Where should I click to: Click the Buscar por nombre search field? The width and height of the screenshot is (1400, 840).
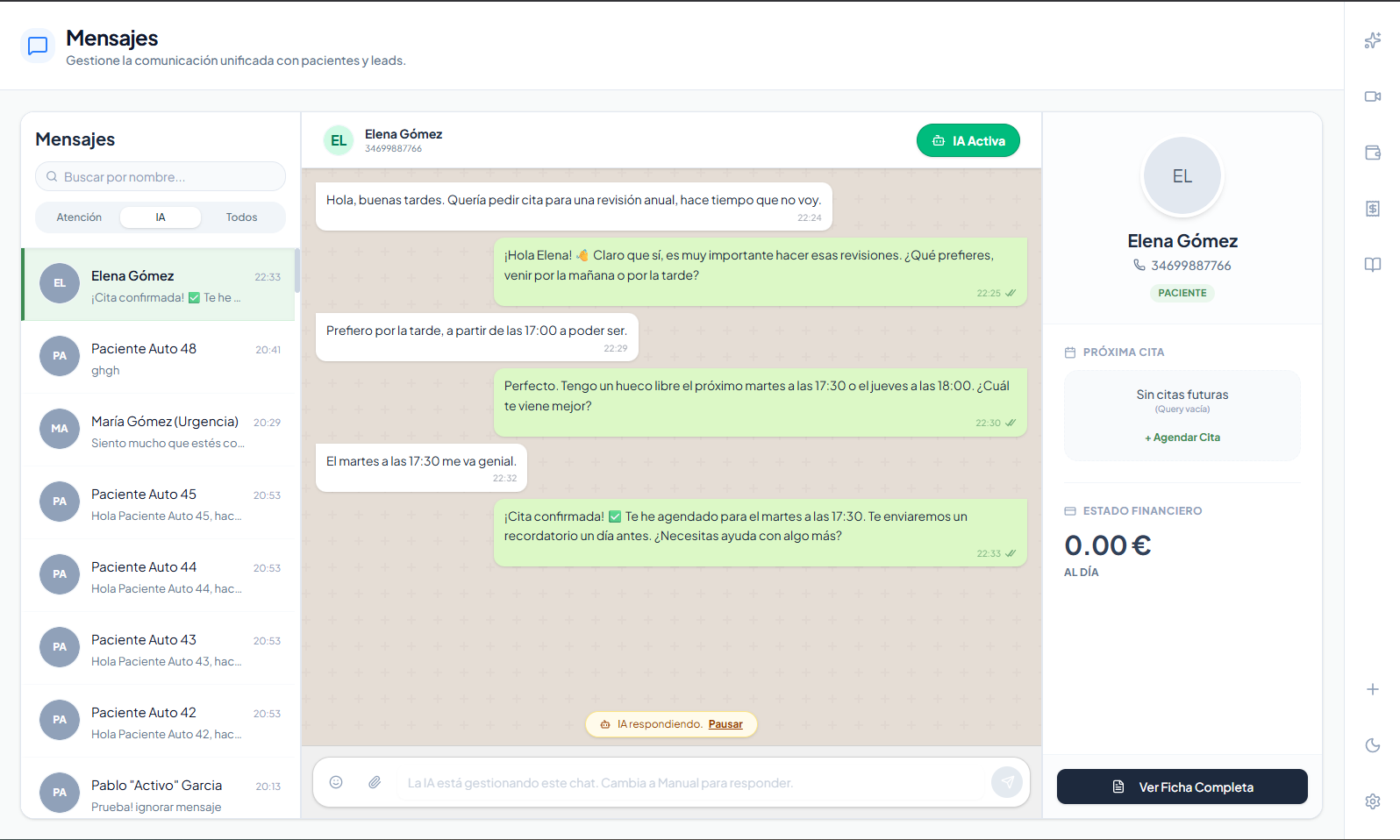(161, 177)
